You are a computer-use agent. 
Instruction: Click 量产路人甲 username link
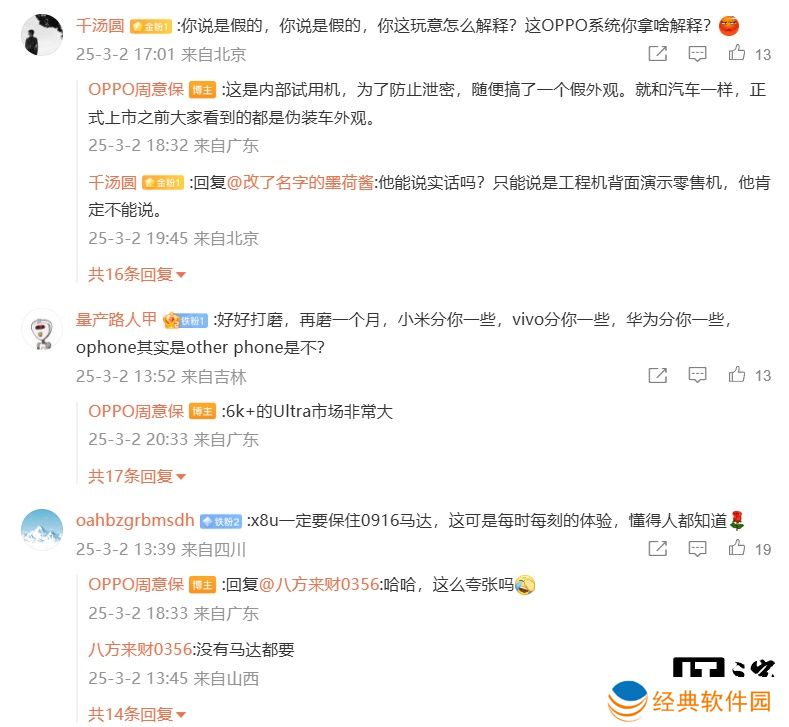pos(116,319)
